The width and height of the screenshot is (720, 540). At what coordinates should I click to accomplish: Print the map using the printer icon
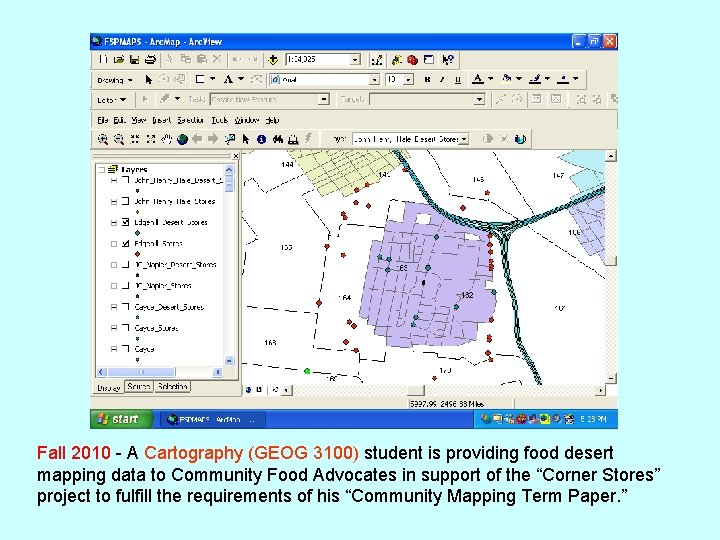[x=150, y=59]
